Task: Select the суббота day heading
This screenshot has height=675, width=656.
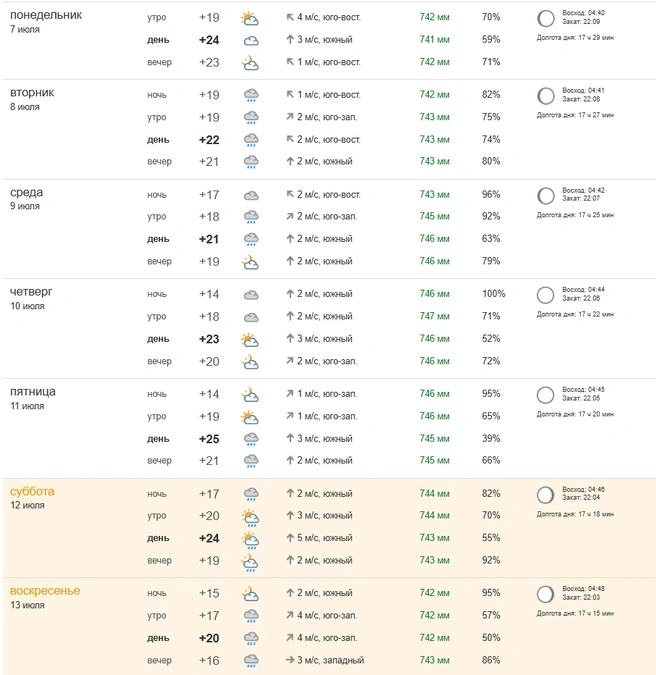Action: pos(32,491)
